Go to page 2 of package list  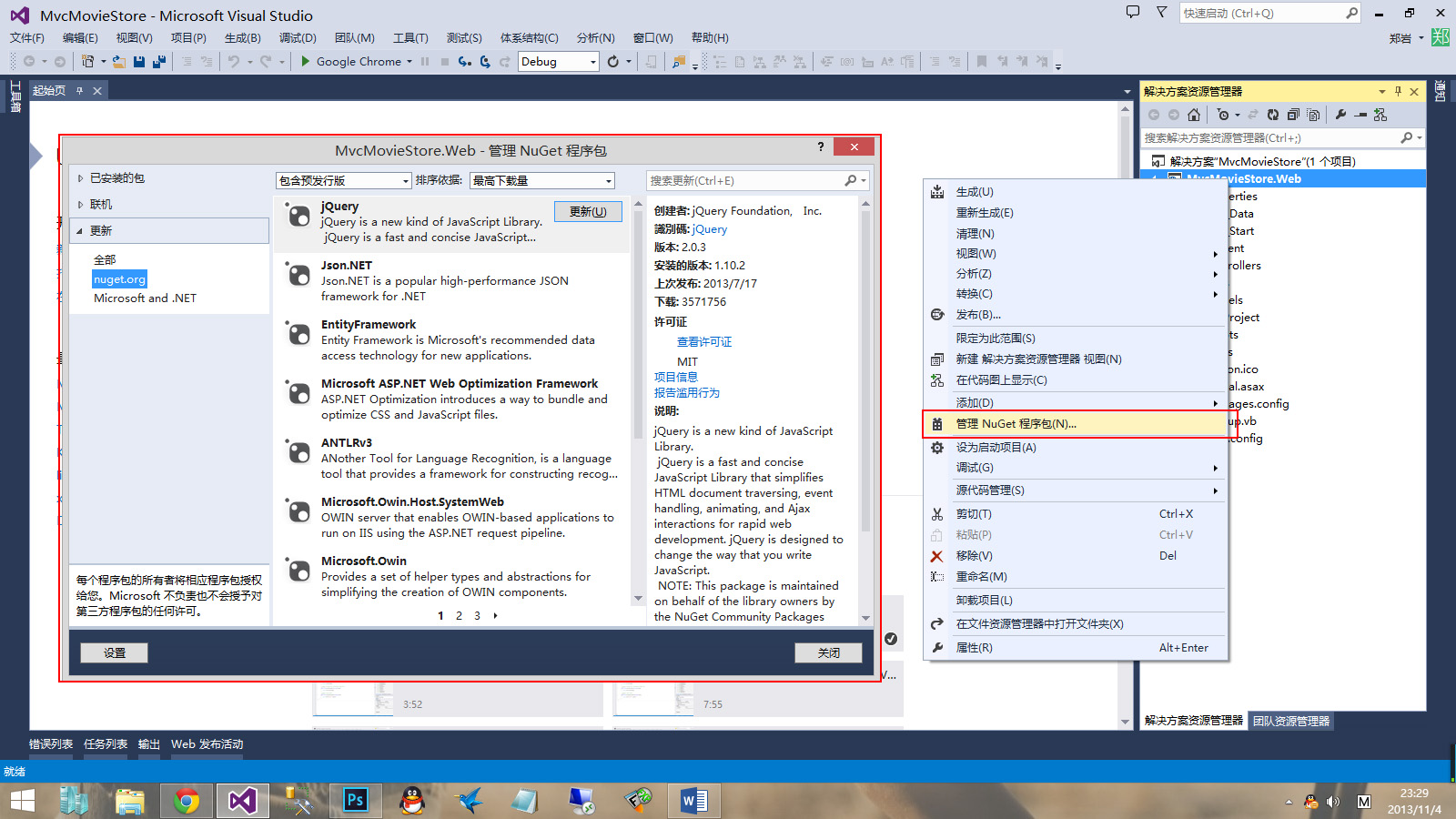pyautogui.click(x=459, y=616)
